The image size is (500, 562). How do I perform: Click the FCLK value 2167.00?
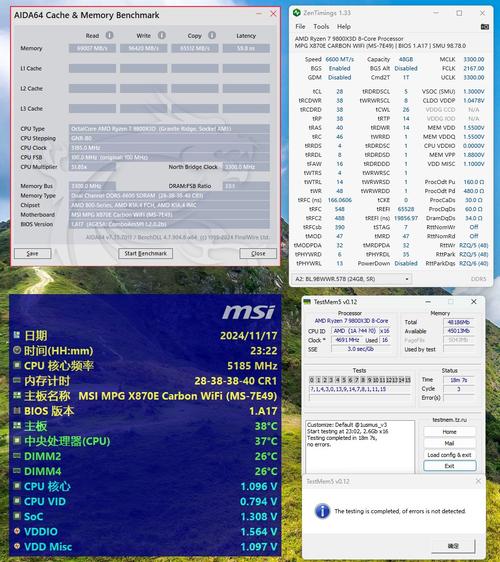473,68
